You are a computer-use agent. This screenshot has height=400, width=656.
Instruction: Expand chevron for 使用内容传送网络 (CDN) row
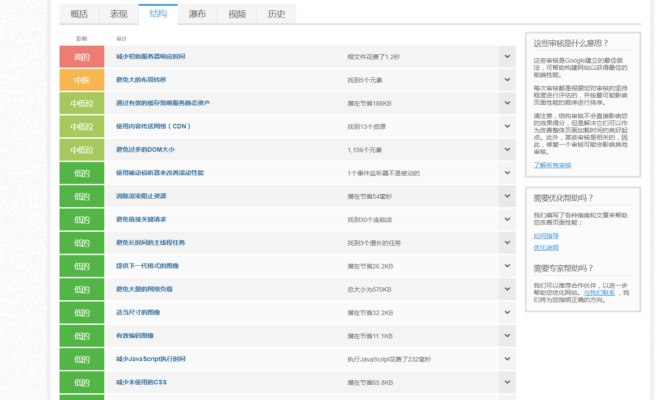pos(507,127)
